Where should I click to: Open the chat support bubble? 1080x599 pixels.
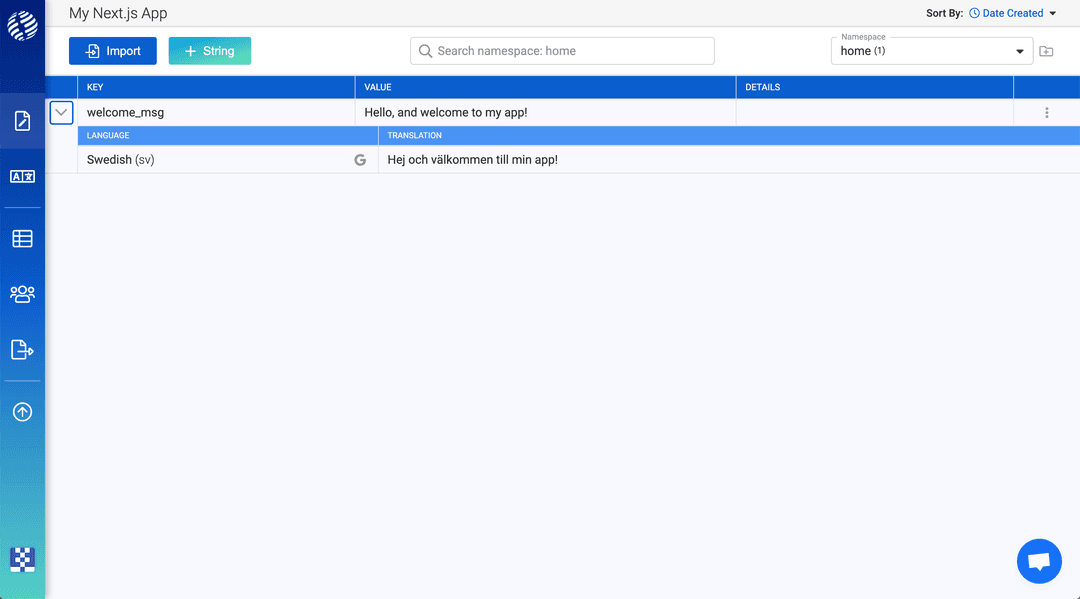click(x=1039, y=561)
